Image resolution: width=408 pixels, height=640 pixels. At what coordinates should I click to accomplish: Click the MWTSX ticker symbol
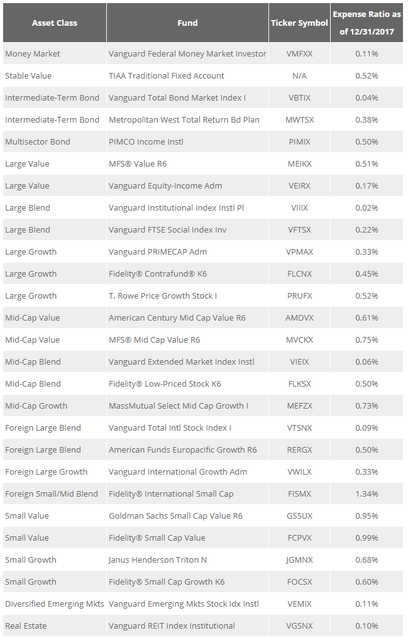tap(299, 120)
